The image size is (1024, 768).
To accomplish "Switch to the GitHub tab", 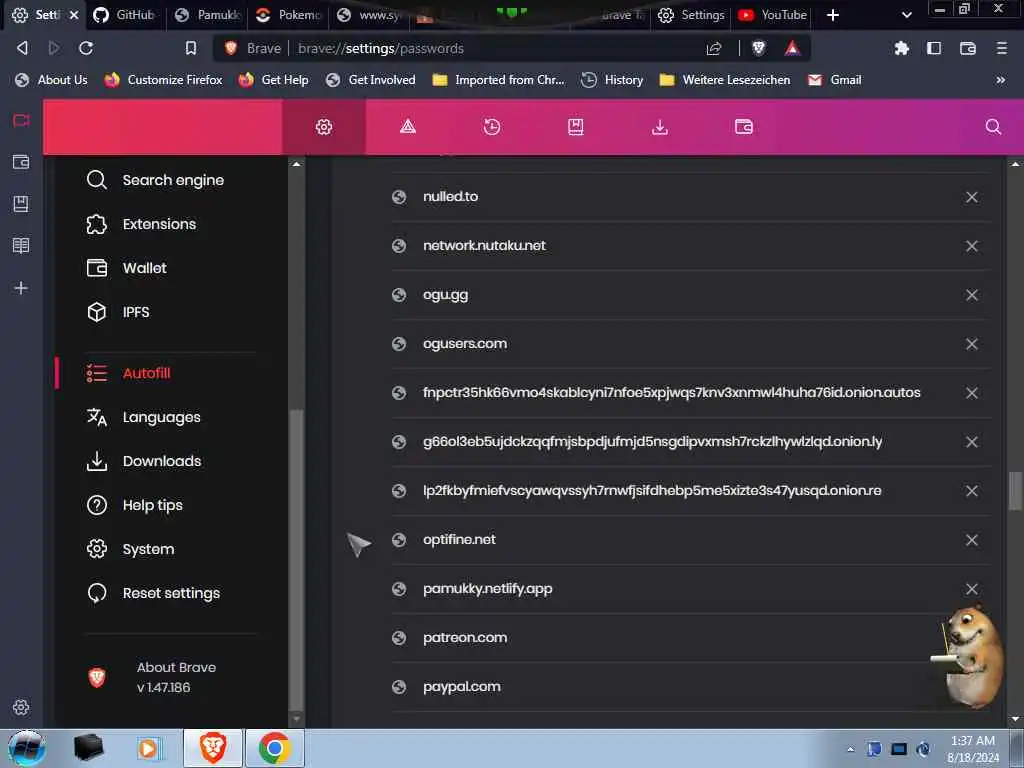I will coord(125,15).
